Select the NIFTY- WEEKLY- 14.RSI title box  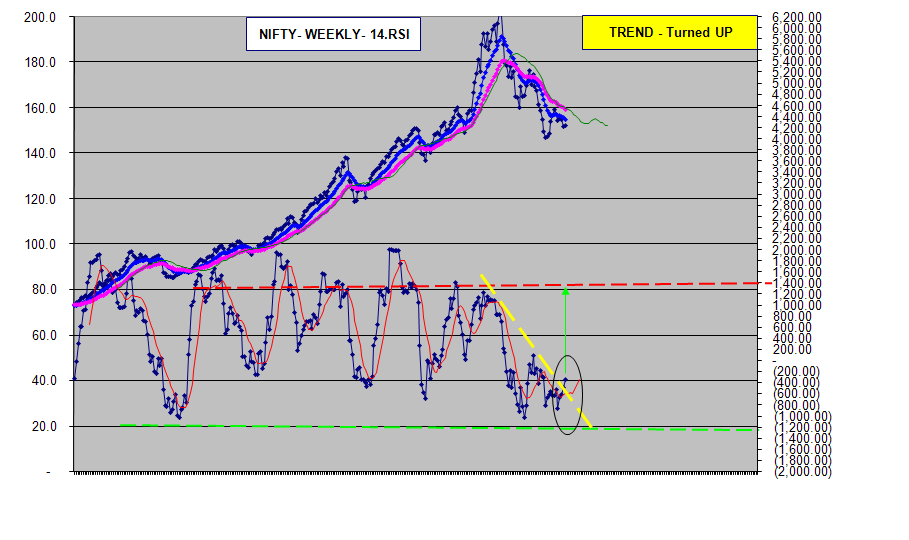point(333,34)
